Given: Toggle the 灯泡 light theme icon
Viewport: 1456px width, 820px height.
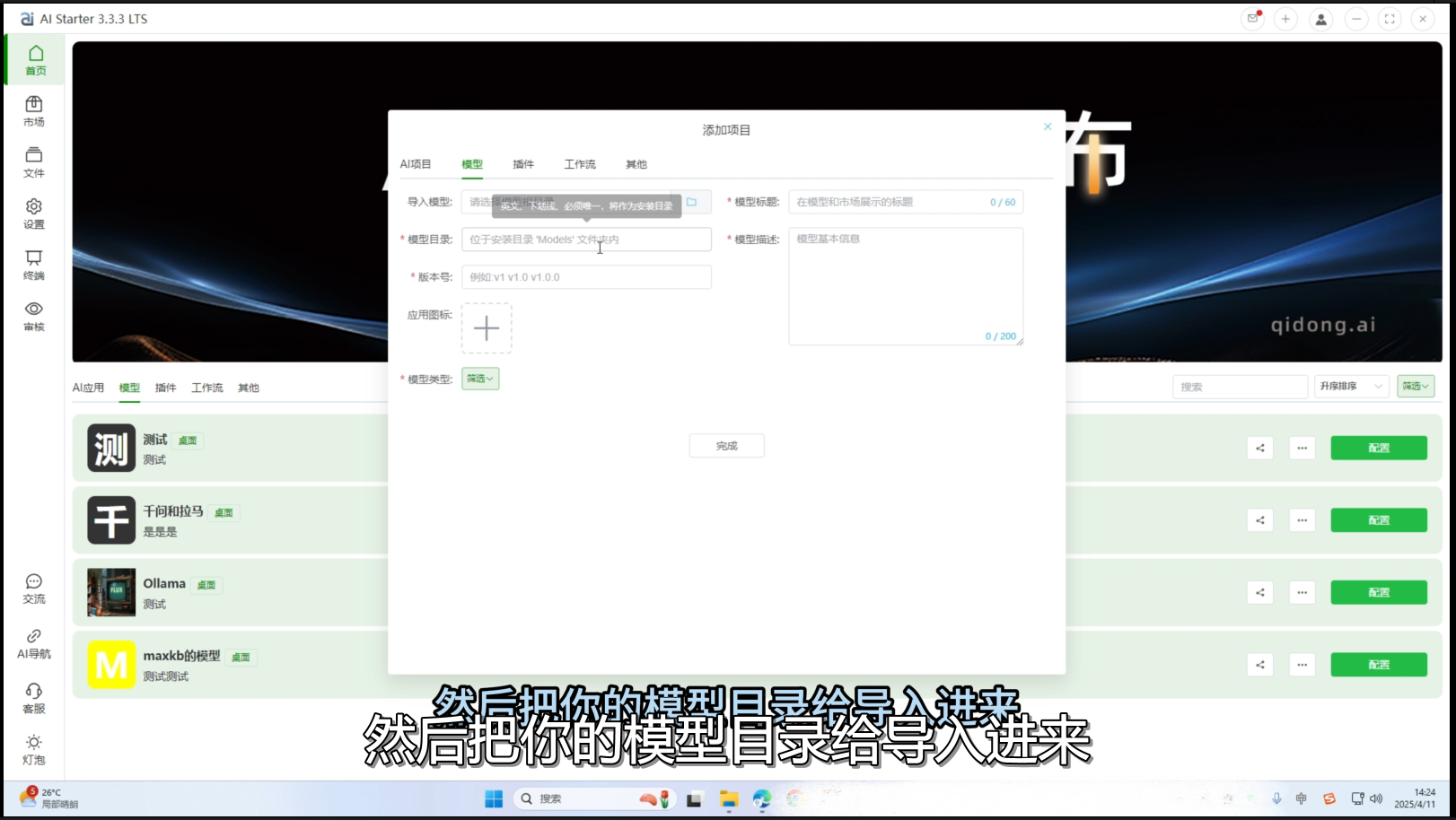Looking at the screenshot, I should coord(34,749).
